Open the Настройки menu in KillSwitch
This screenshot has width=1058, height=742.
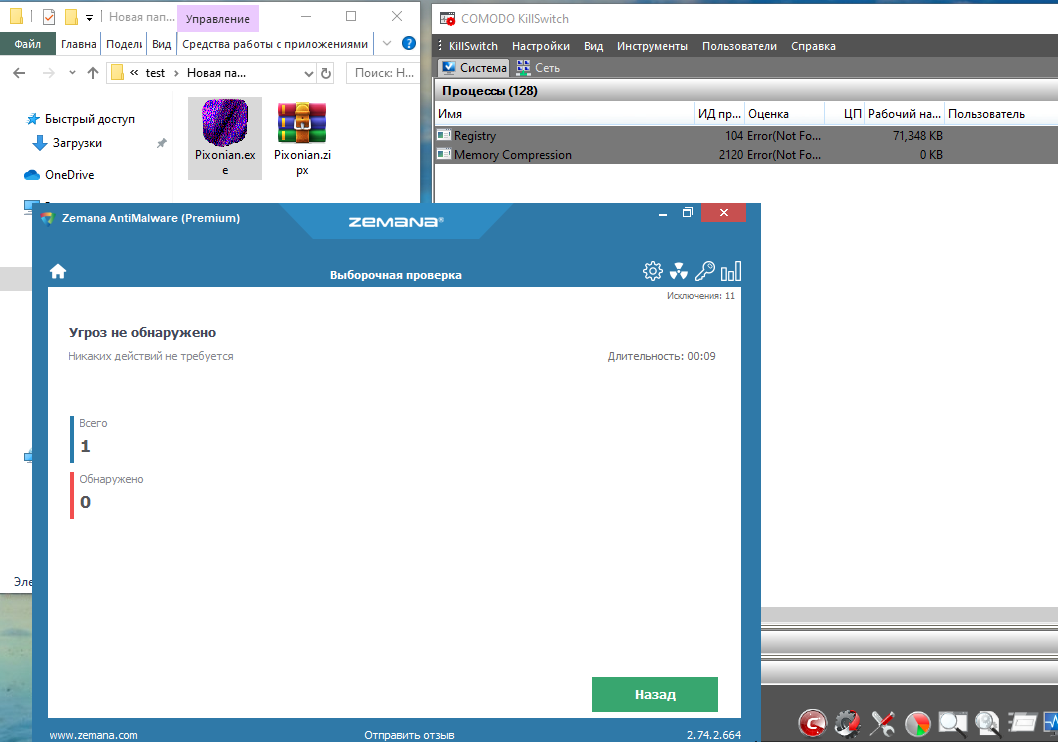pos(540,46)
